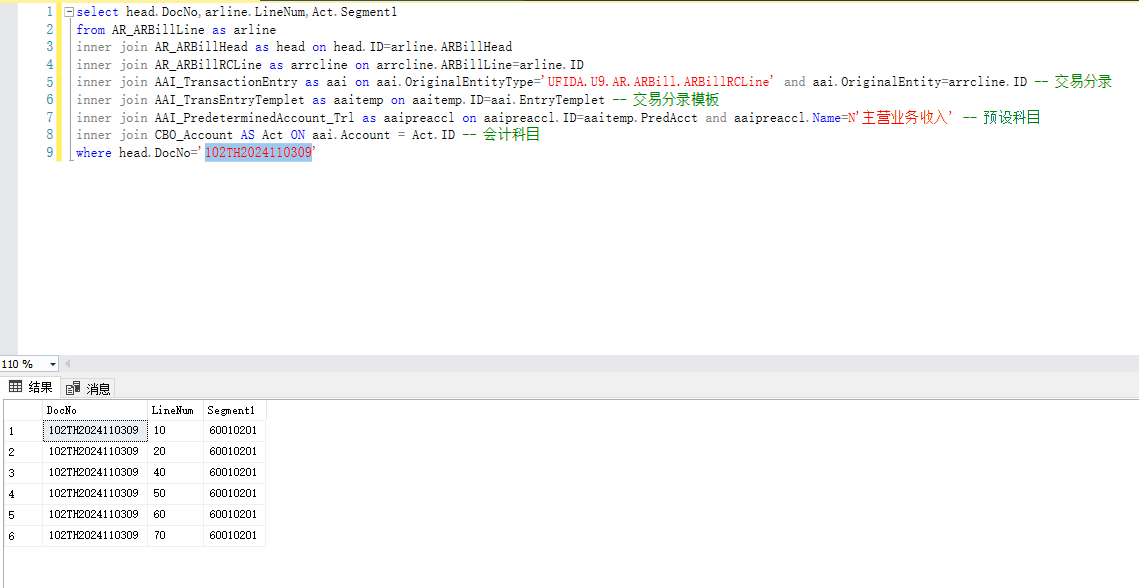The width and height of the screenshot is (1139, 588).
Task: Click the LineNum cell showing 40
Action: coord(175,473)
